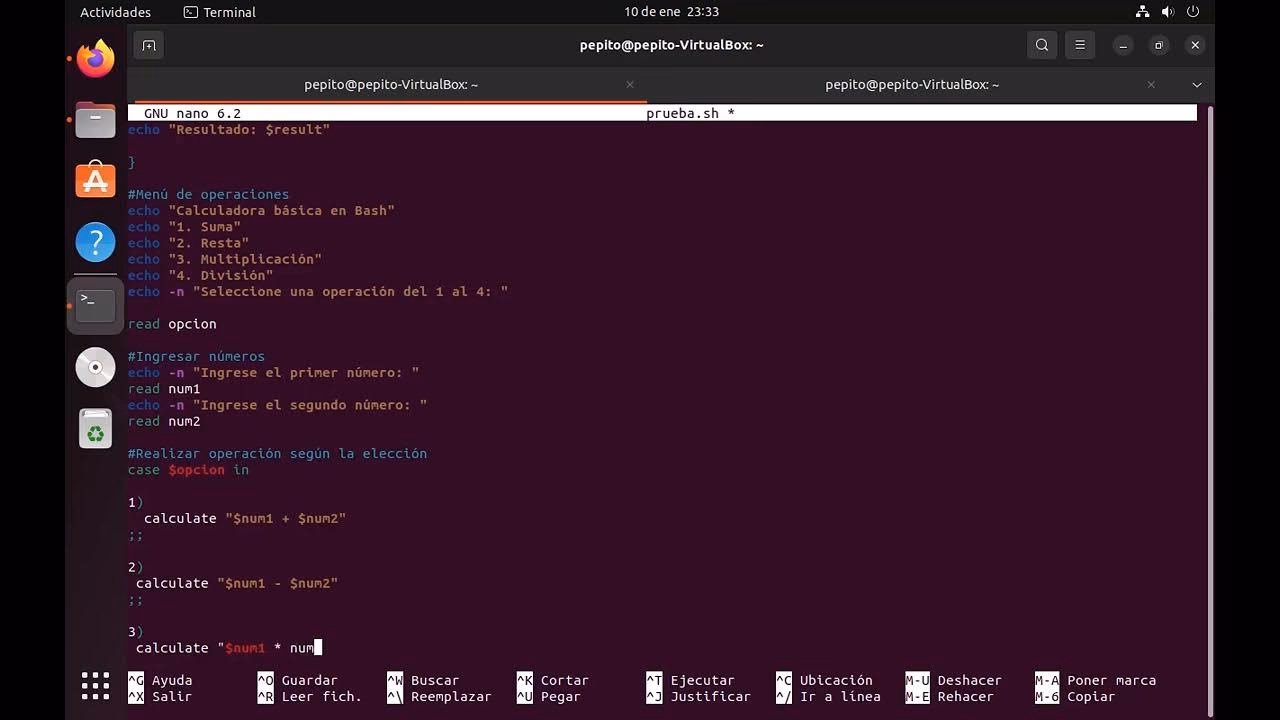Click the search icon in the terminal header
This screenshot has width=1280, height=720.
[1041, 45]
